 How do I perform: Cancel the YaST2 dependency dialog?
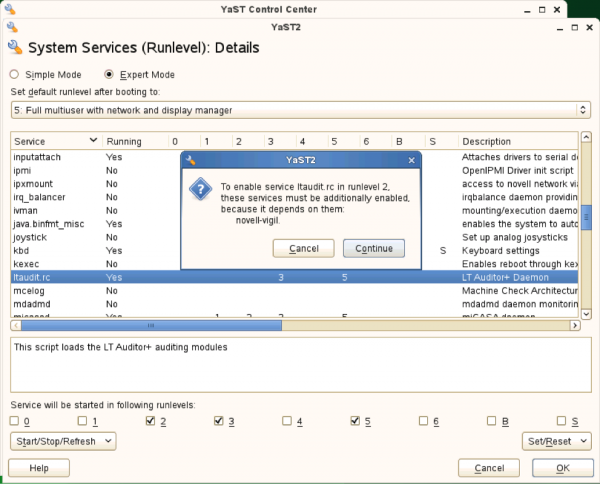tap(303, 248)
